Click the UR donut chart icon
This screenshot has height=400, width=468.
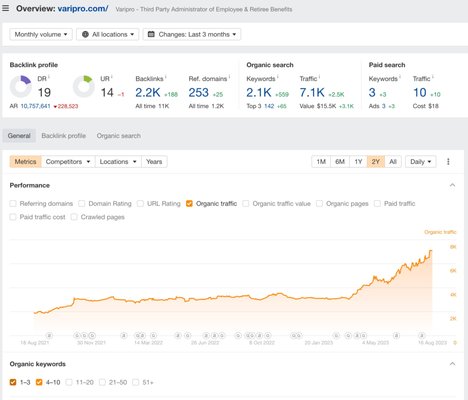84,86
